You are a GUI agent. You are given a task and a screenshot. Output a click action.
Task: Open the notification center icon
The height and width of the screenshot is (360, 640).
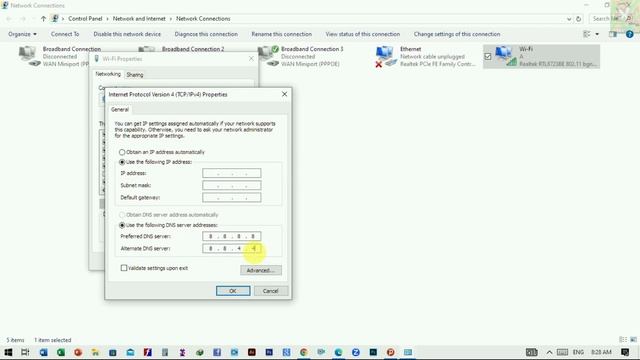tap(625, 352)
